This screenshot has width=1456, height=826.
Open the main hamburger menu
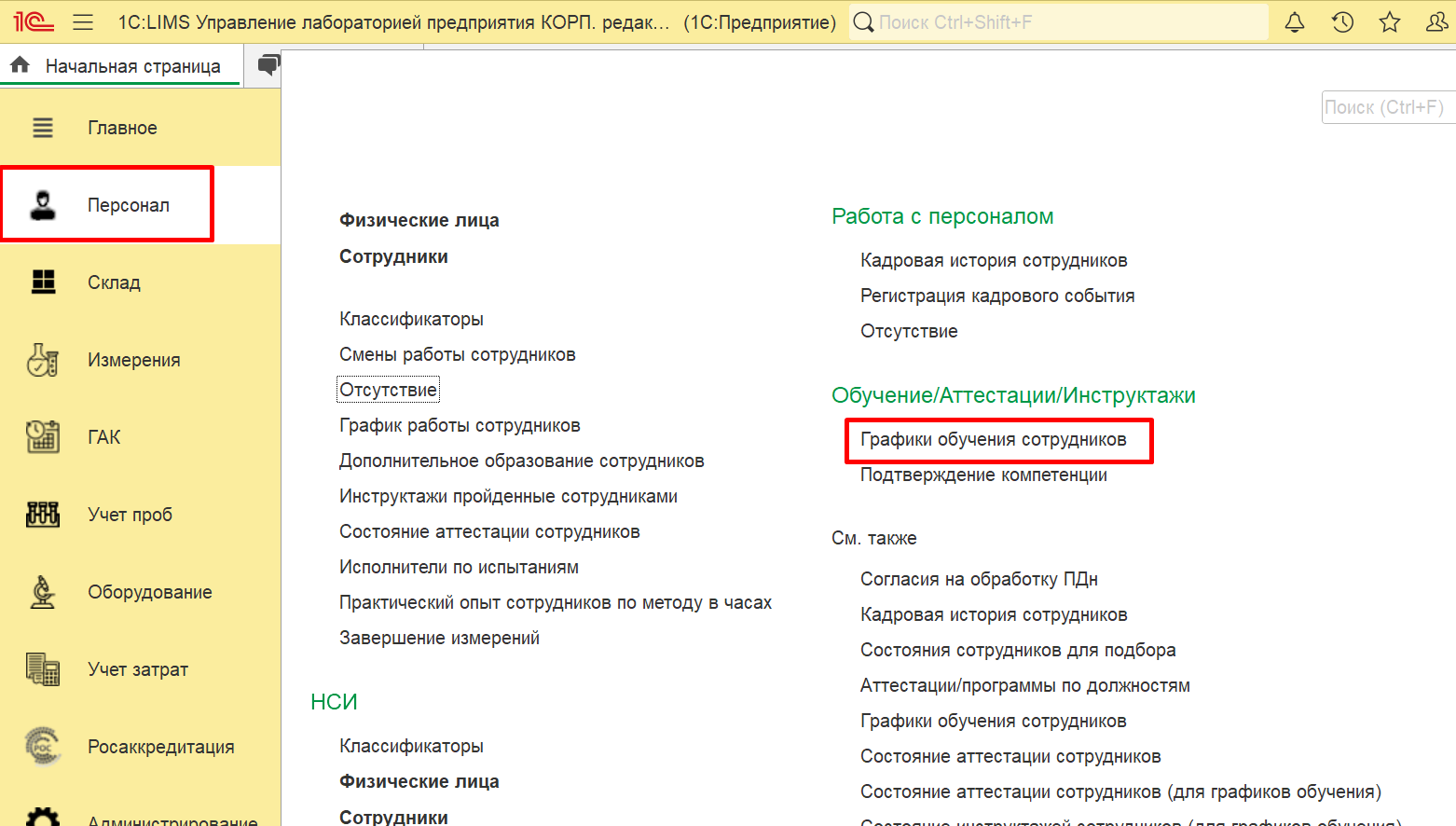83,21
